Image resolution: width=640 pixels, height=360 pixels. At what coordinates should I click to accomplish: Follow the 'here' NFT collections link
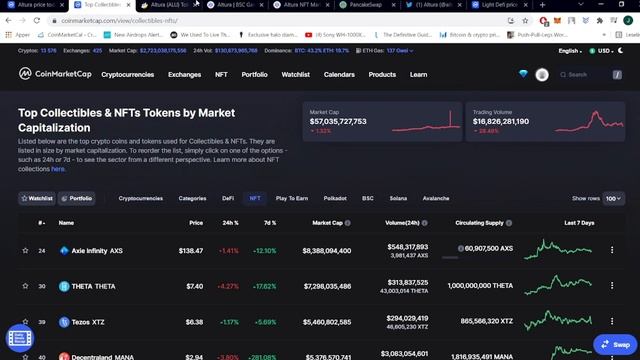pyautogui.click(x=58, y=169)
